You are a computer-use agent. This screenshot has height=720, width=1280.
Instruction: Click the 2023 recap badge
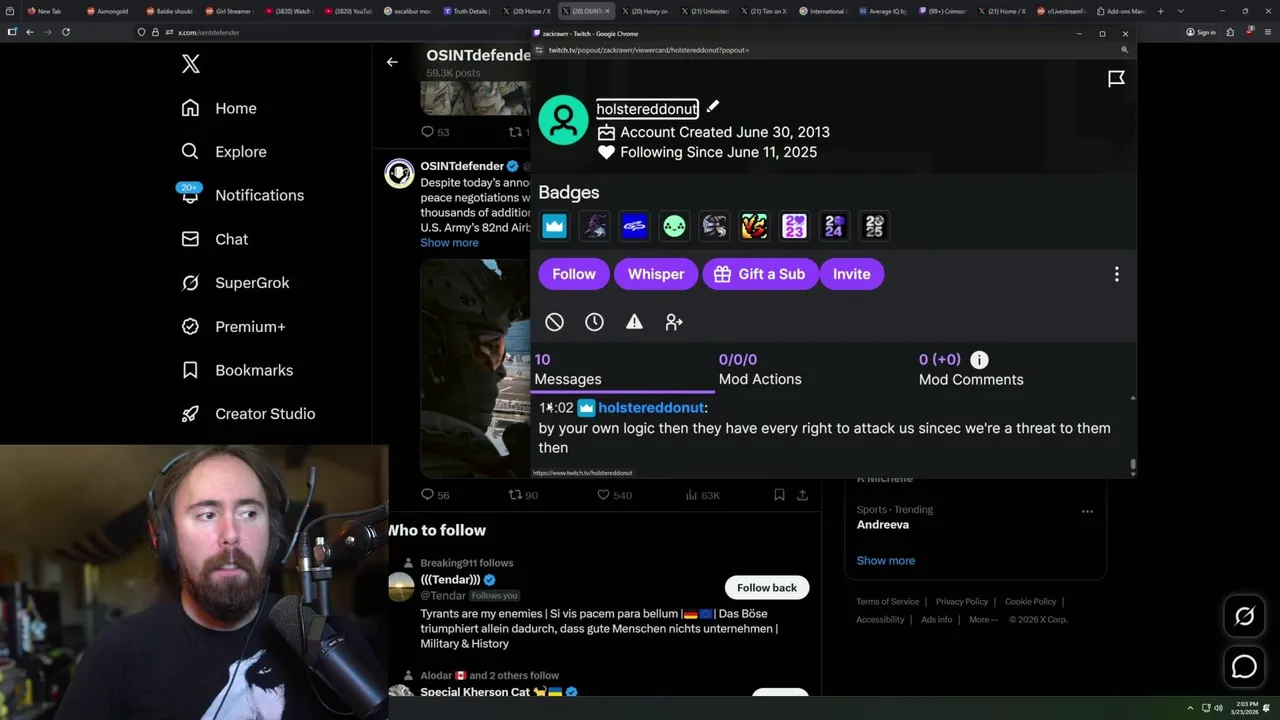[x=795, y=227]
